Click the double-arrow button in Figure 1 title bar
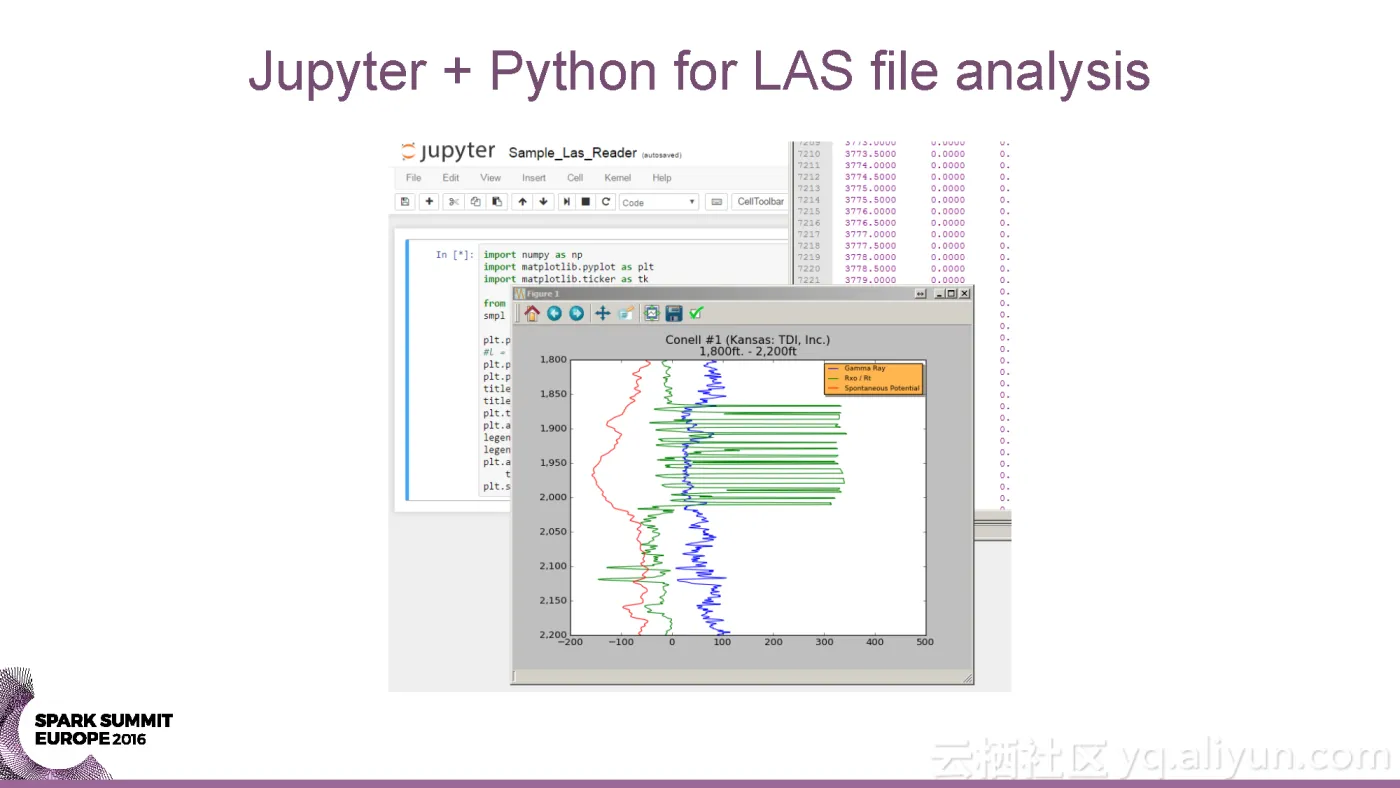The image size is (1400, 788). [x=921, y=294]
